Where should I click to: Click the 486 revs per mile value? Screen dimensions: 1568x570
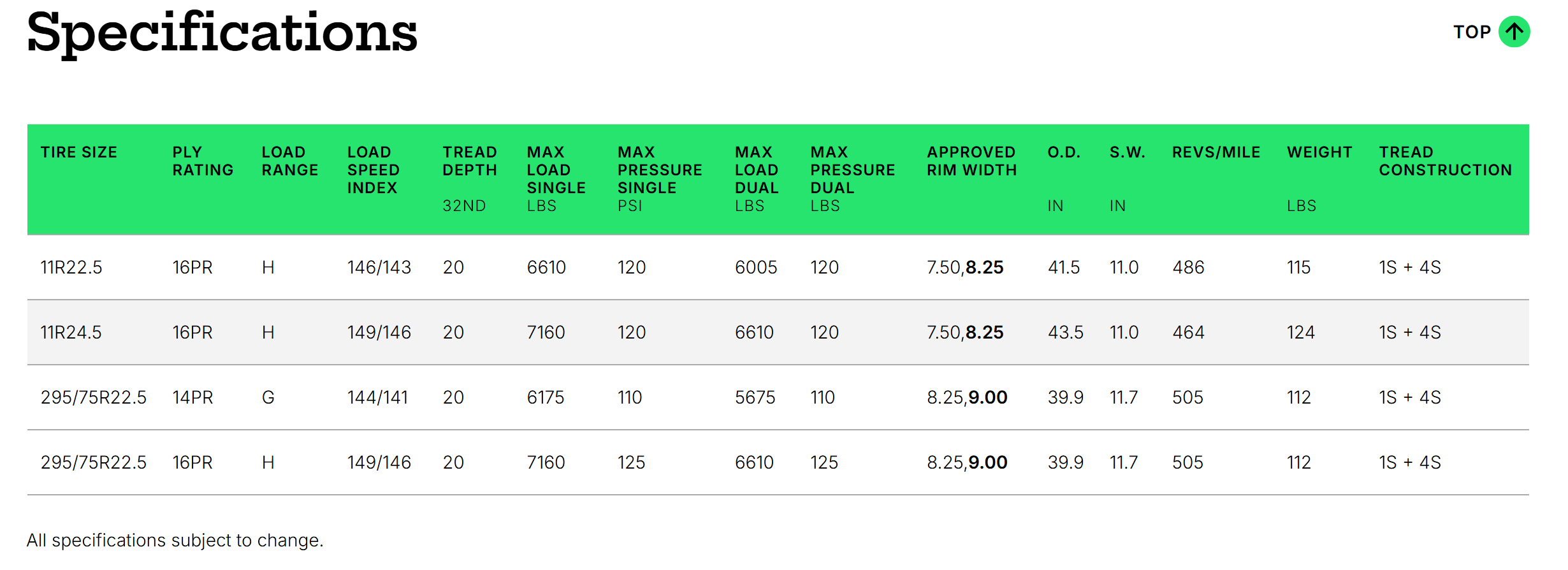[x=1188, y=267]
